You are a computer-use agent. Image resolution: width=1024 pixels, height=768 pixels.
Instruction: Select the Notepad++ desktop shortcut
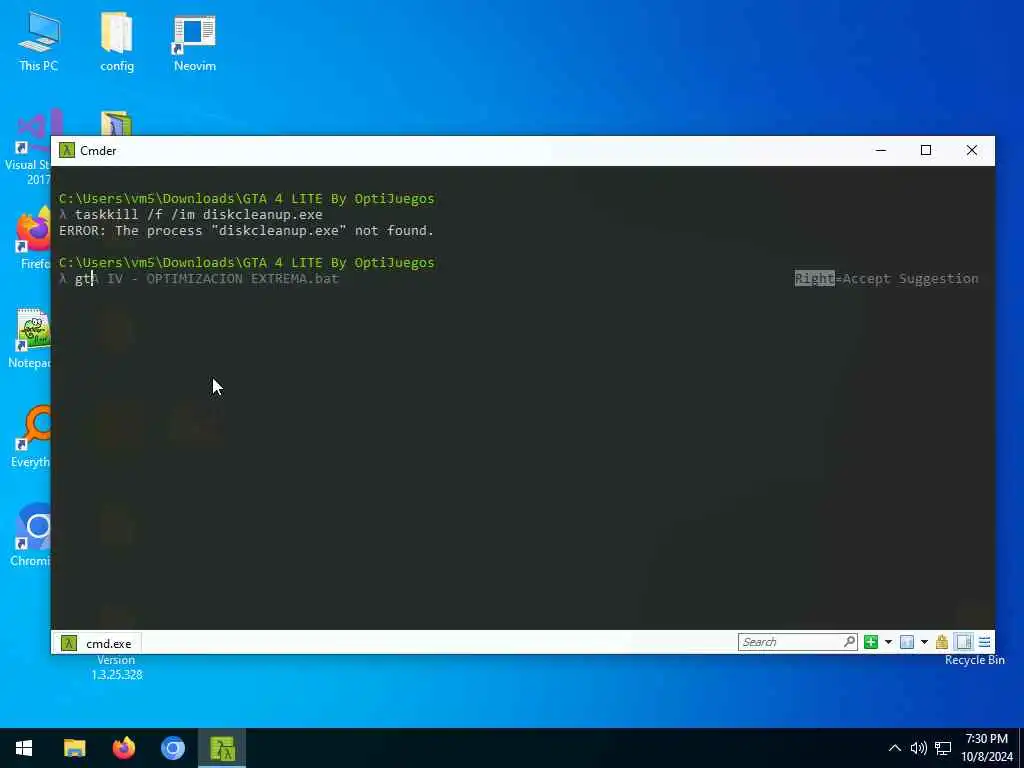[x=29, y=338]
